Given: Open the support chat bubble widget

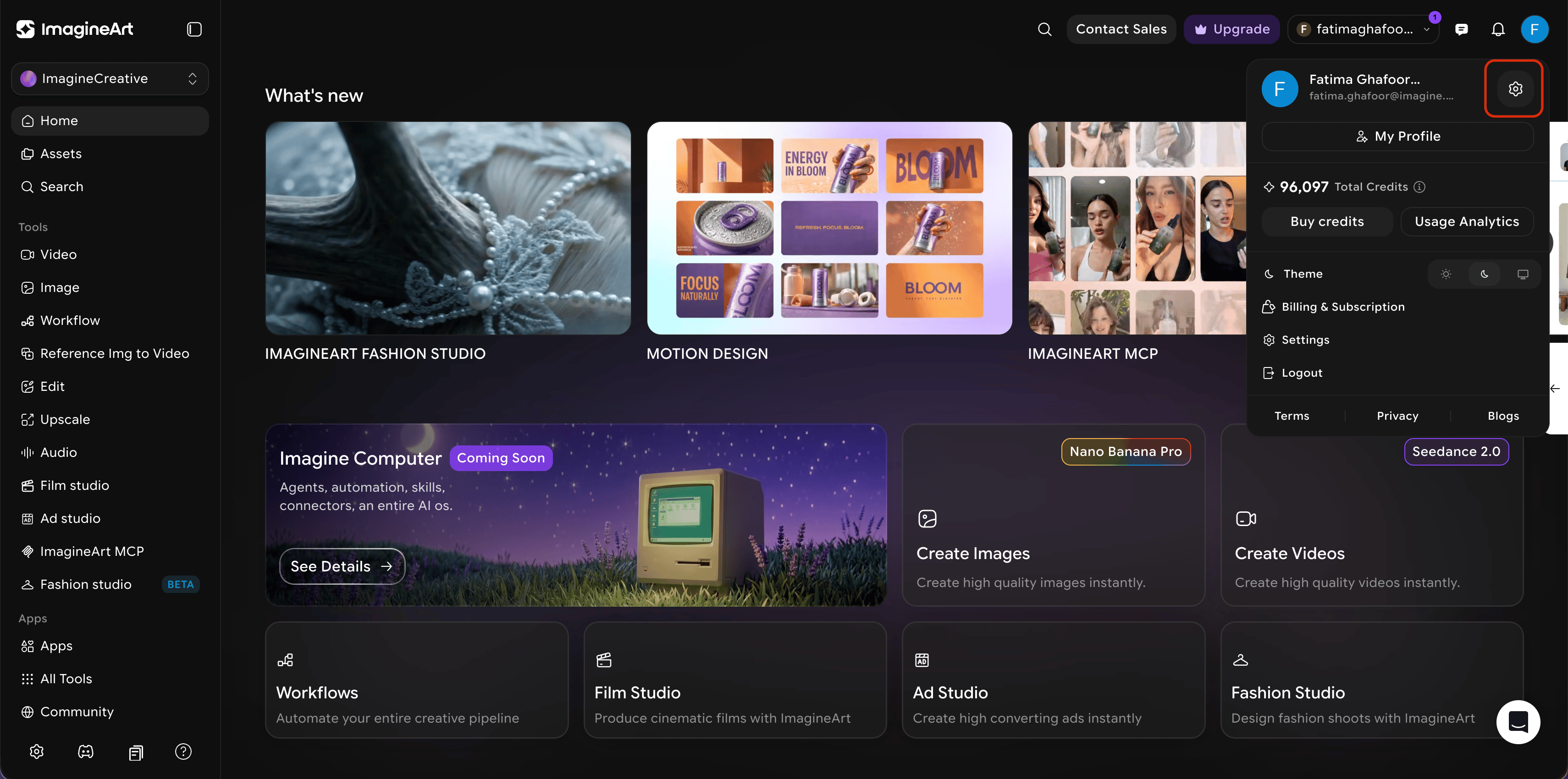Looking at the screenshot, I should coord(1518,722).
